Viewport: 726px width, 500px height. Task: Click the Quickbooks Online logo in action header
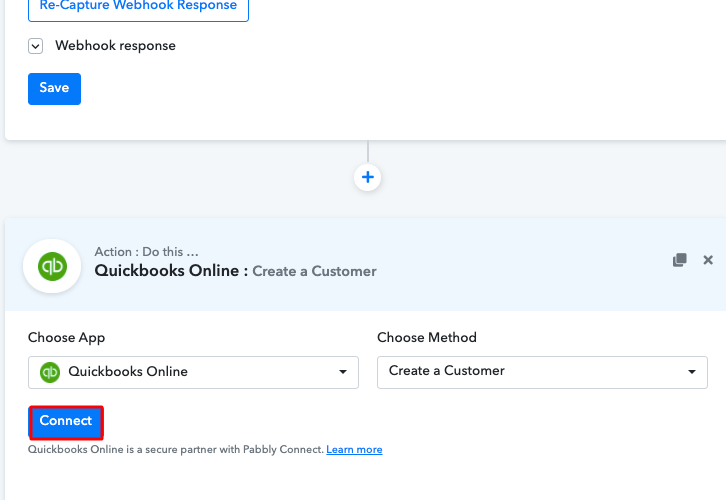[52, 266]
